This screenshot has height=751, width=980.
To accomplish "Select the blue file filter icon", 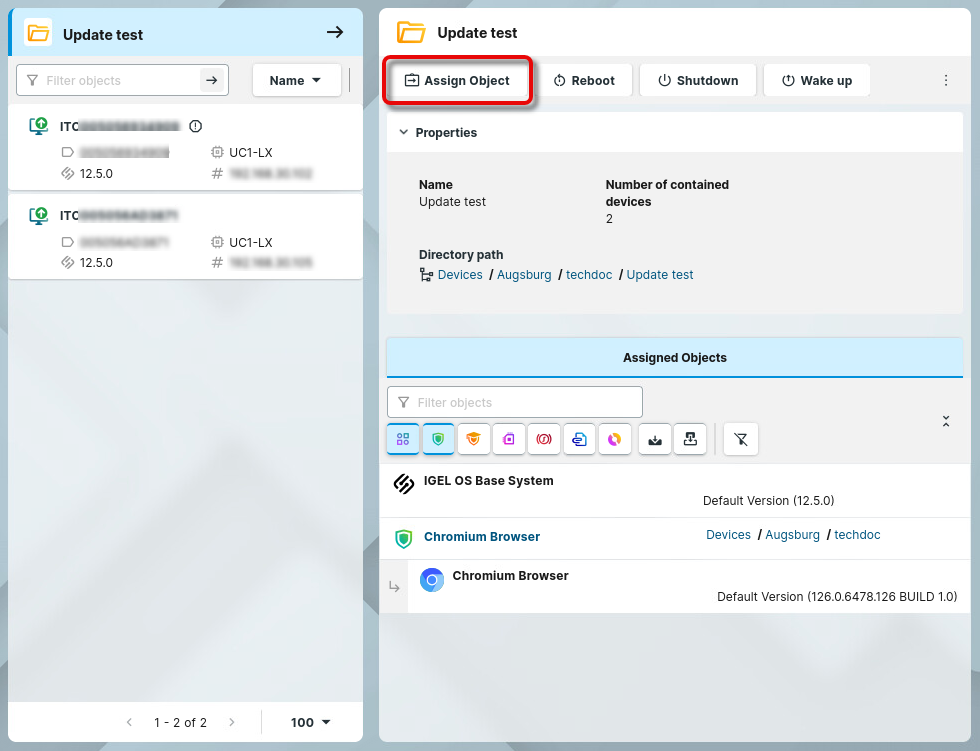I will pos(579,439).
